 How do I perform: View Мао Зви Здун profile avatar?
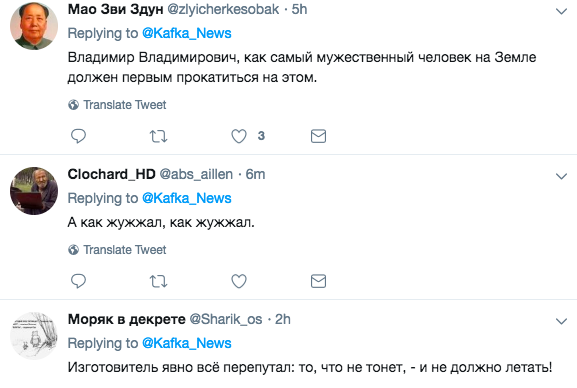[34, 26]
